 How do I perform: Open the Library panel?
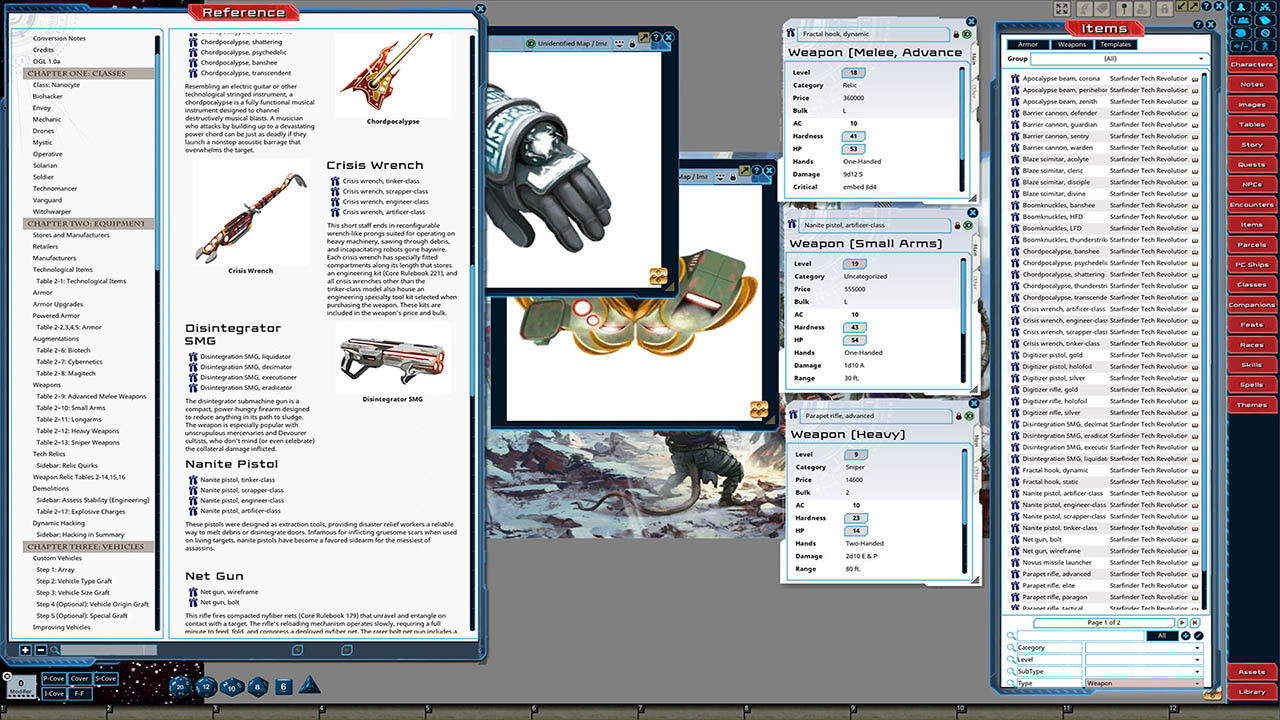pyautogui.click(x=1251, y=690)
